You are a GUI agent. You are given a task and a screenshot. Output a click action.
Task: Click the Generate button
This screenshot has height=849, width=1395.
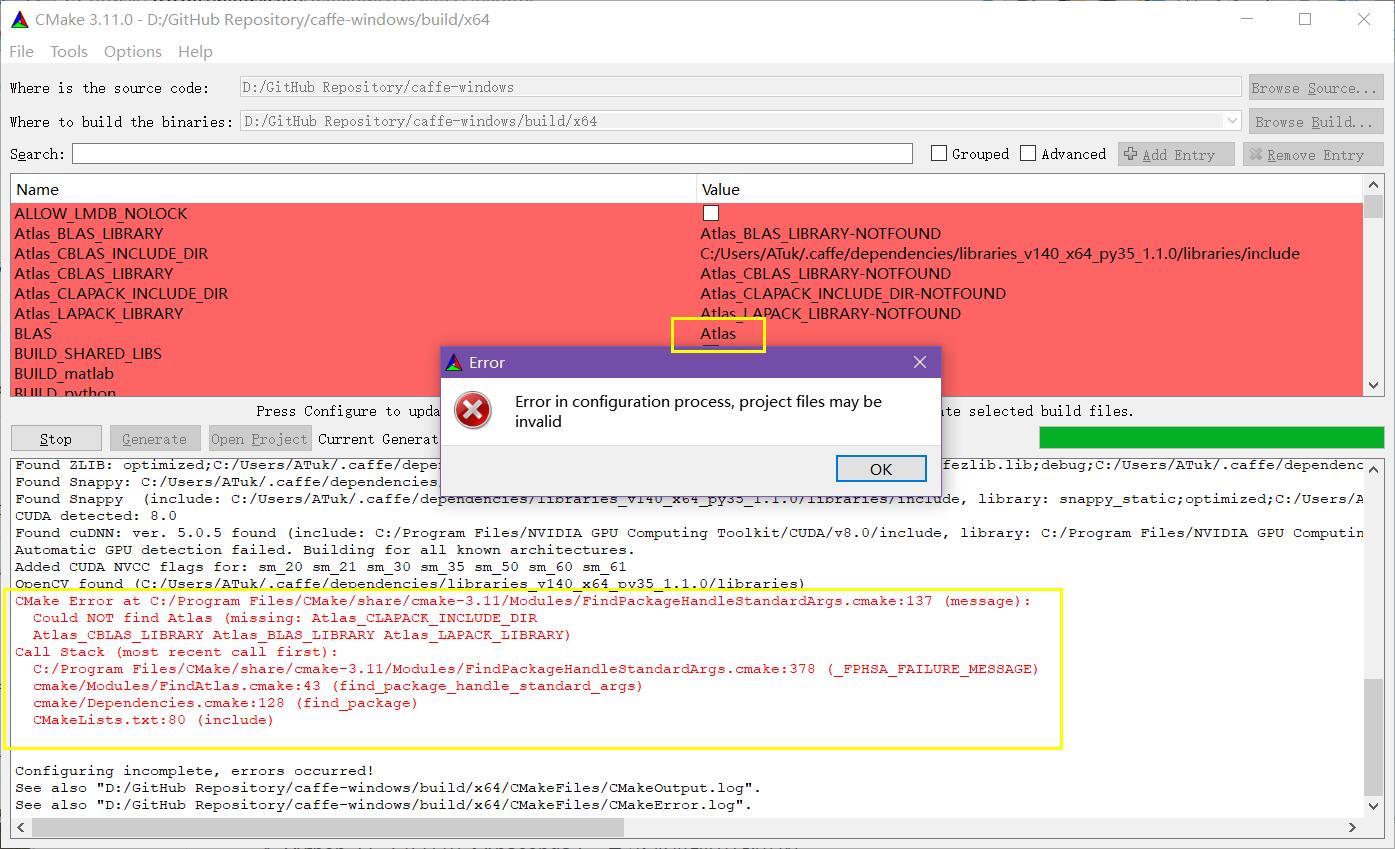point(154,438)
